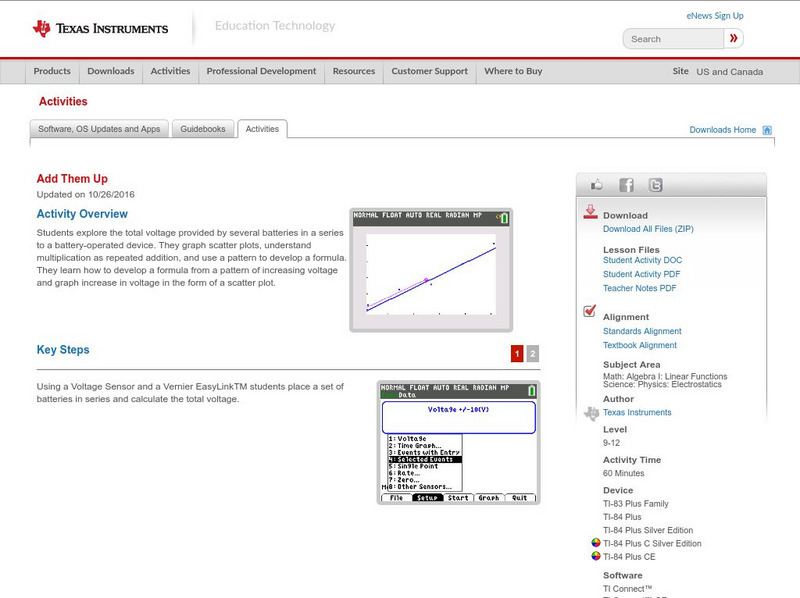Click 'Science: Physics: Electrostatics' text
The image size is (800, 598).
(x=662, y=384)
